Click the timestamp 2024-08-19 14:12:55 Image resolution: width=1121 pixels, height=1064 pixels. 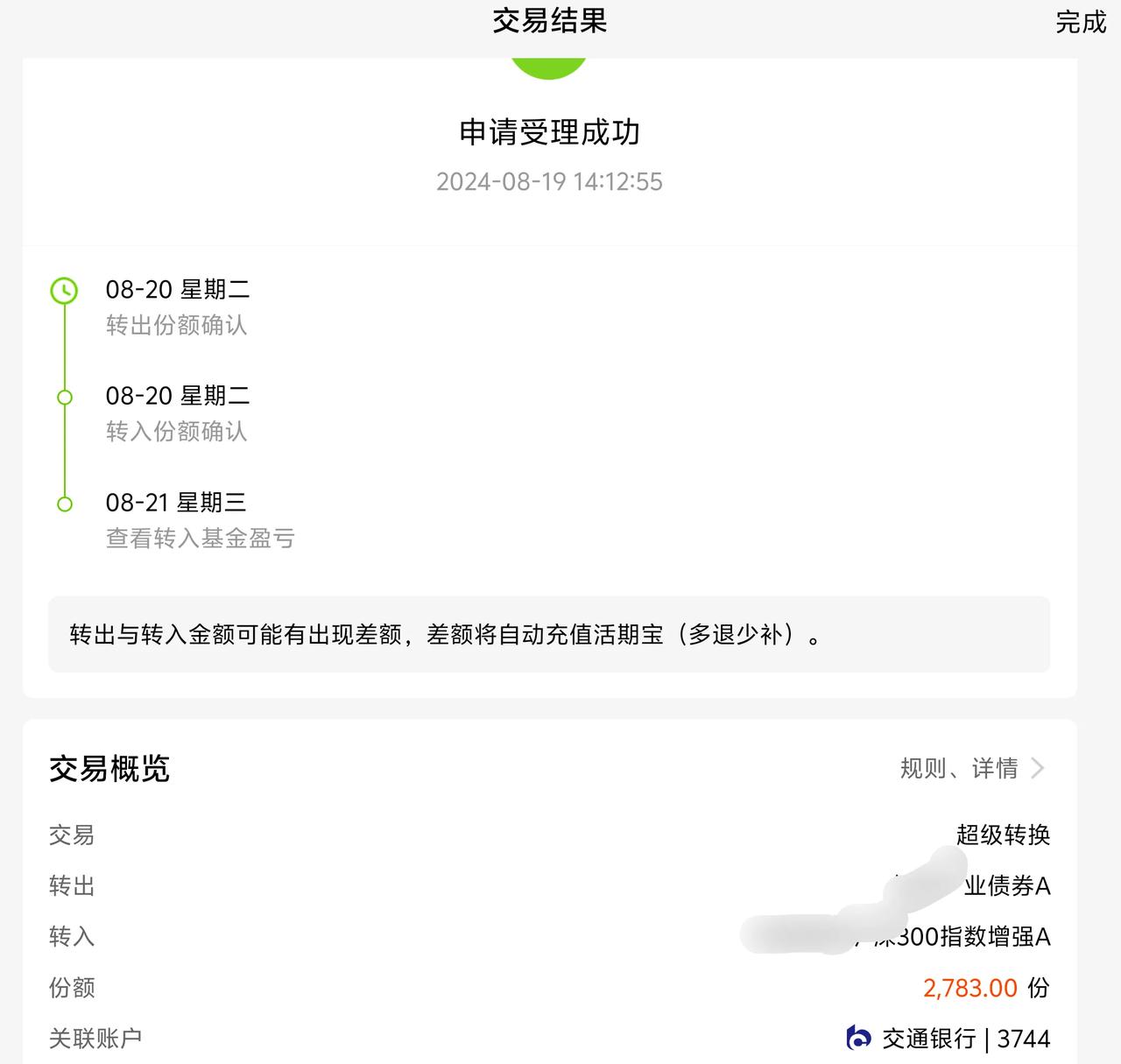tap(549, 181)
